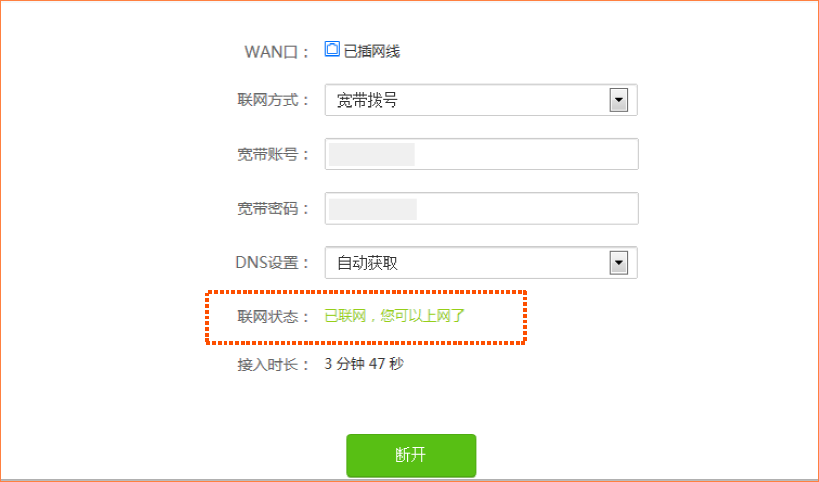Click the masked password value in 宽带密码 field
This screenshot has width=819, height=482.
click(x=373, y=209)
